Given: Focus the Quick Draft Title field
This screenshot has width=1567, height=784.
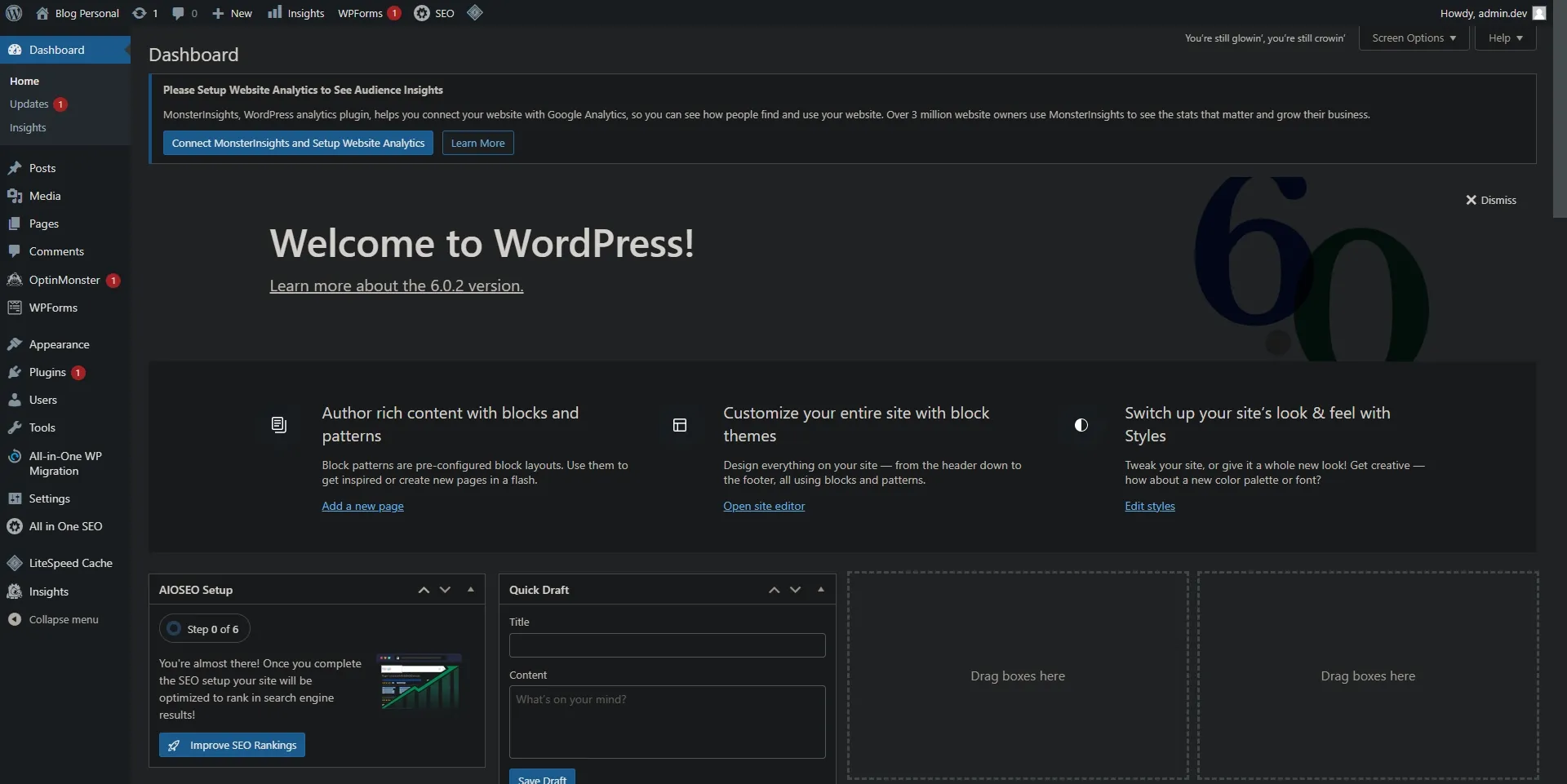Looking at the screenshot, I should pos(667,645).
